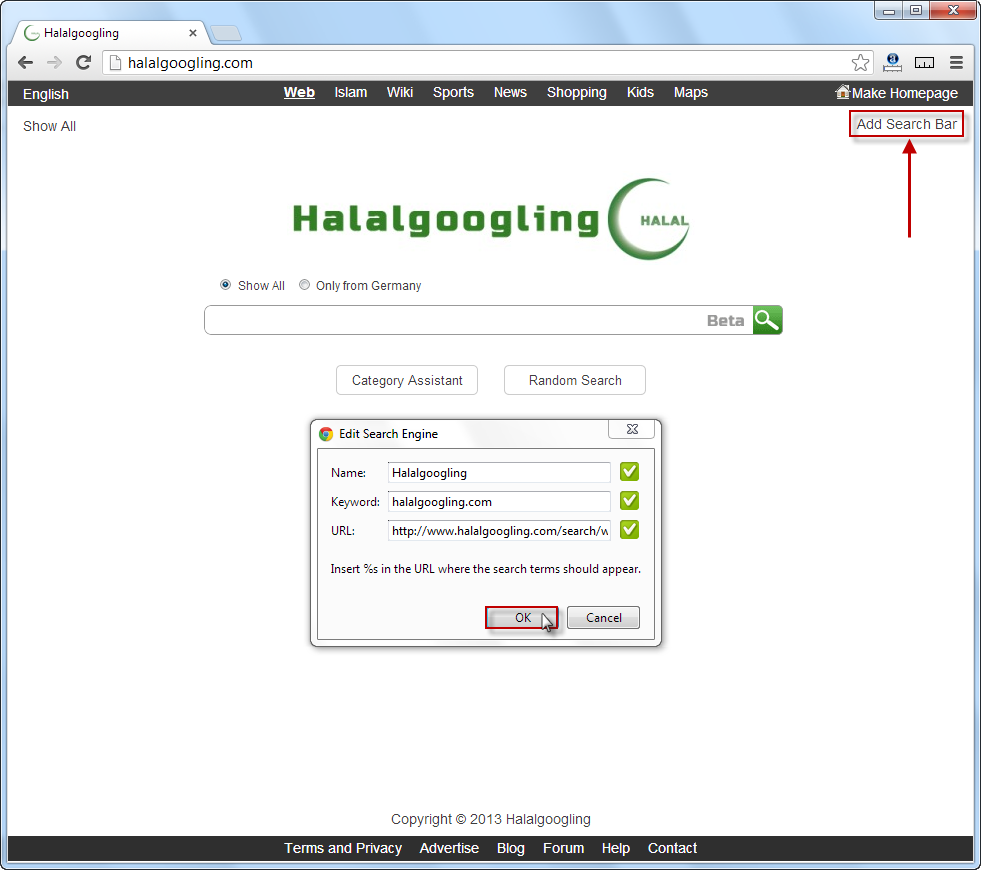Open the Kids category
This screenshot has height=870, width=981.
640,93
